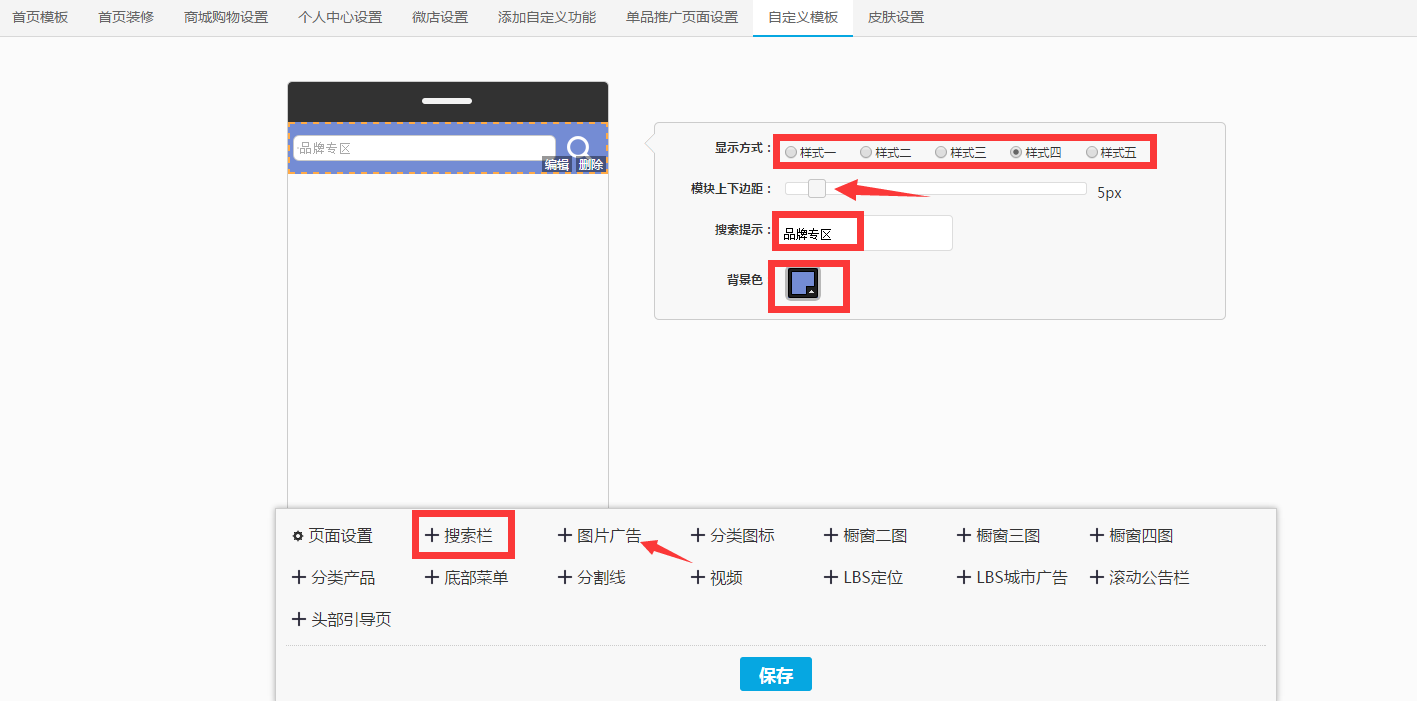
Task: Click the search magnifier icon in phone preview
Action: 578,148
